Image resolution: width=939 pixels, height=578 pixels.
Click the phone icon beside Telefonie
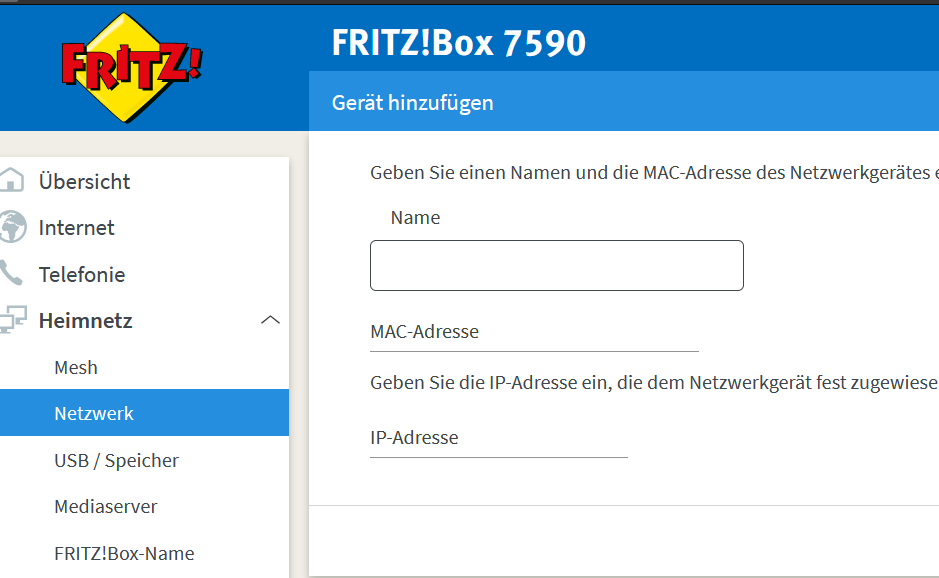point(11,273)
